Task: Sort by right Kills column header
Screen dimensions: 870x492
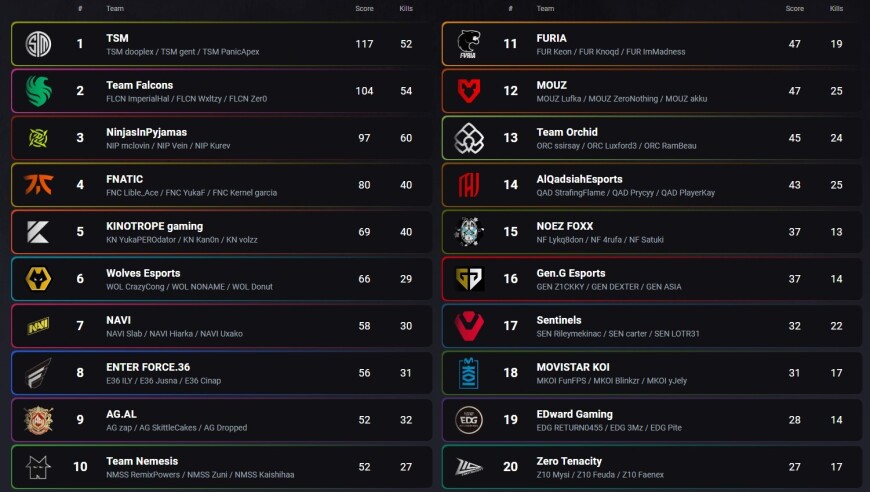Action: pyautogui.click(x=836, y=8)
